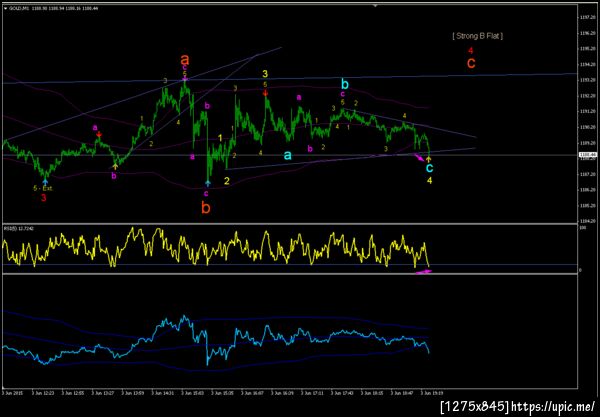Viewport: 600px width, 417px height.
Task: Expand the triangle menu beside GOLD,M1 title
Action: (x=5, y=8)
